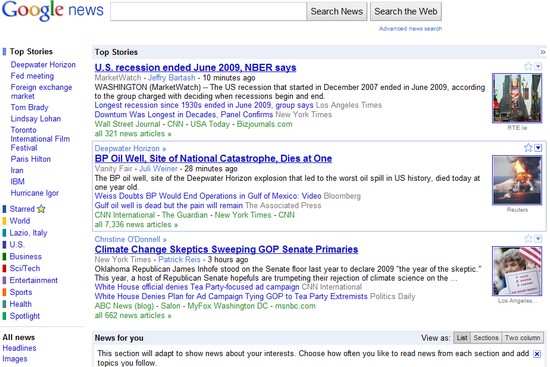Viewport: 550px width, 367px height.
Task: Open Wall Street Journal source link
Action: coord(127,124)
